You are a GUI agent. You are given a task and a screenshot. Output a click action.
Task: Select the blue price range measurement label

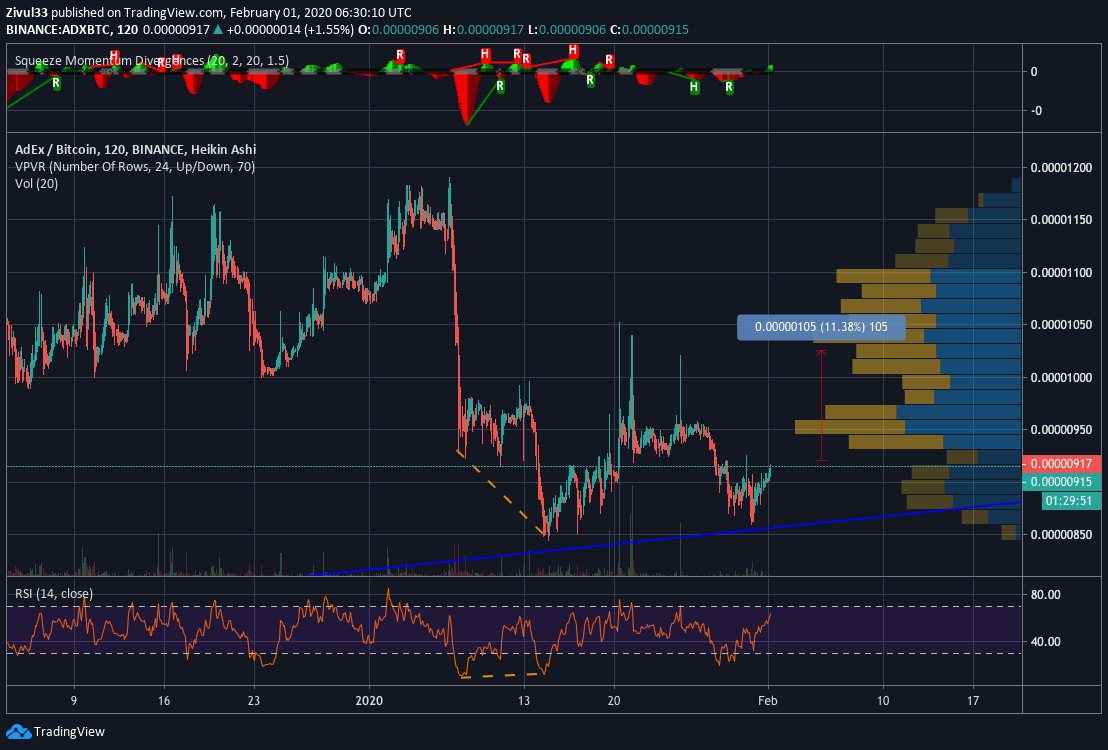click(x=821, y=327)
